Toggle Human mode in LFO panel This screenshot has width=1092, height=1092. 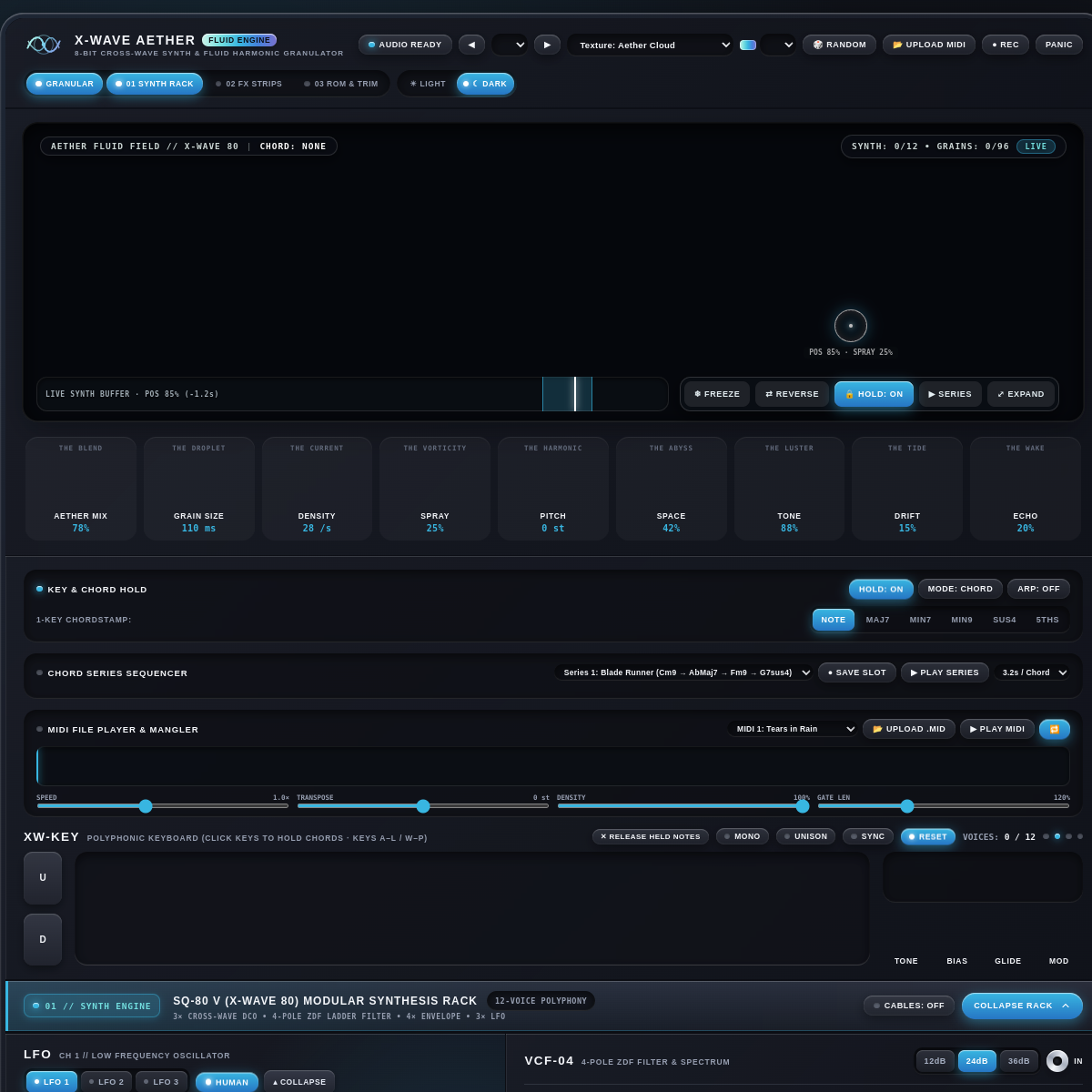pos(227,1082)
